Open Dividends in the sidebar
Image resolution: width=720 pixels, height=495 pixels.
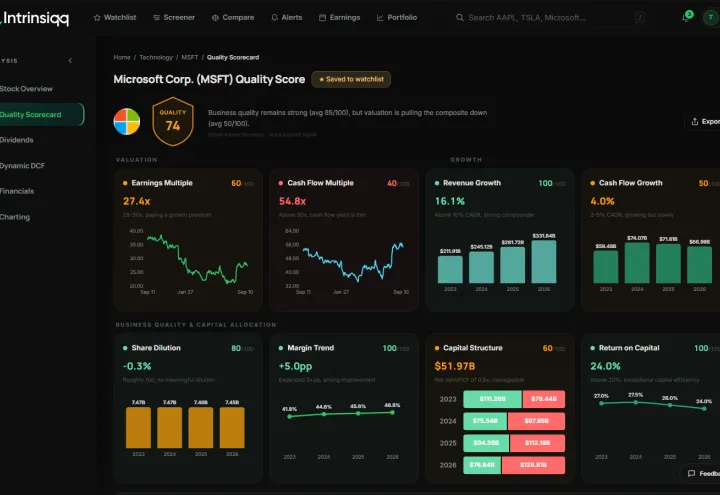17,140
